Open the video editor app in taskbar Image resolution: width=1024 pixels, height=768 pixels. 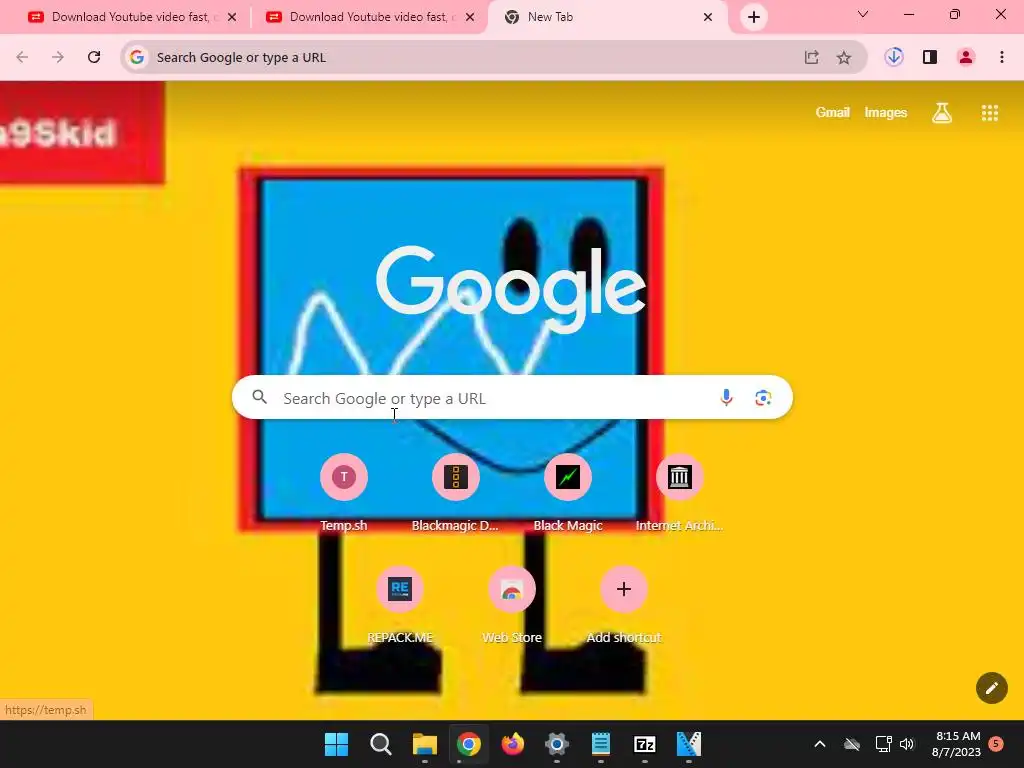(x=688, y=744)
